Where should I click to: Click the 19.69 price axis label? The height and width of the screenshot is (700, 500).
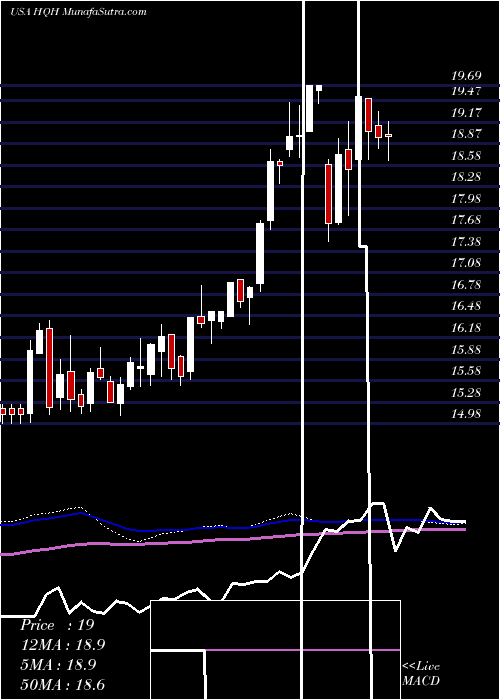coord(467,75)
